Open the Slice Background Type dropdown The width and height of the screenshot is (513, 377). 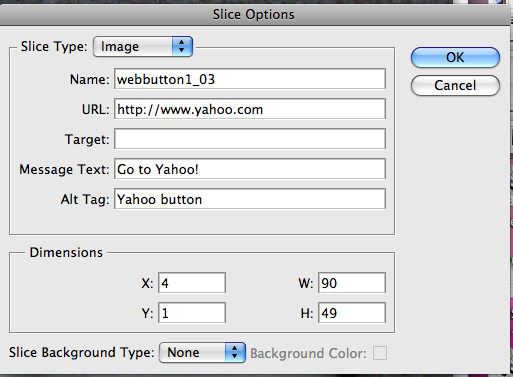pyautogui.click(x=203, y=352)
